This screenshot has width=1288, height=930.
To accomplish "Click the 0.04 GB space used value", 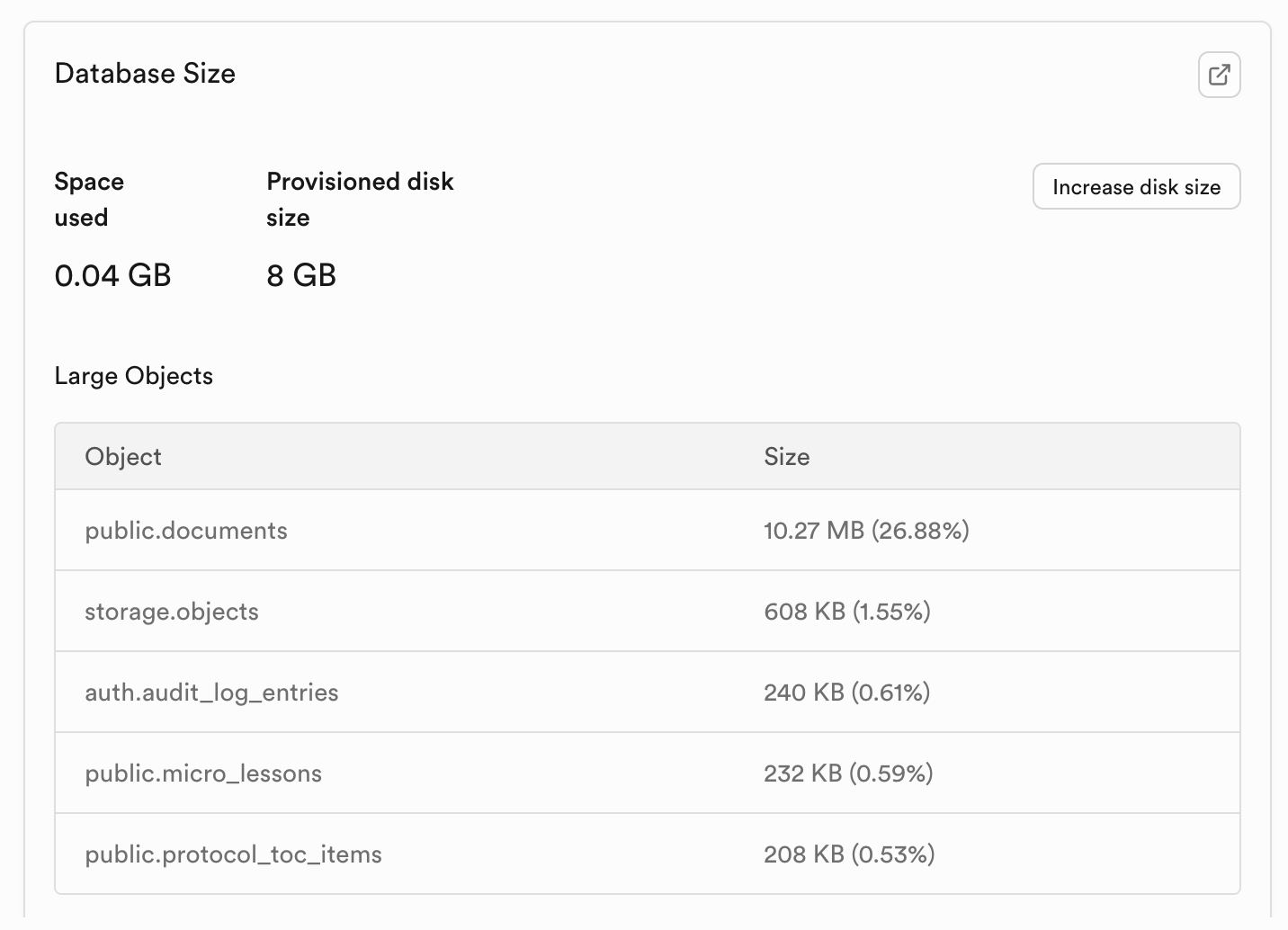I will 112,275.
